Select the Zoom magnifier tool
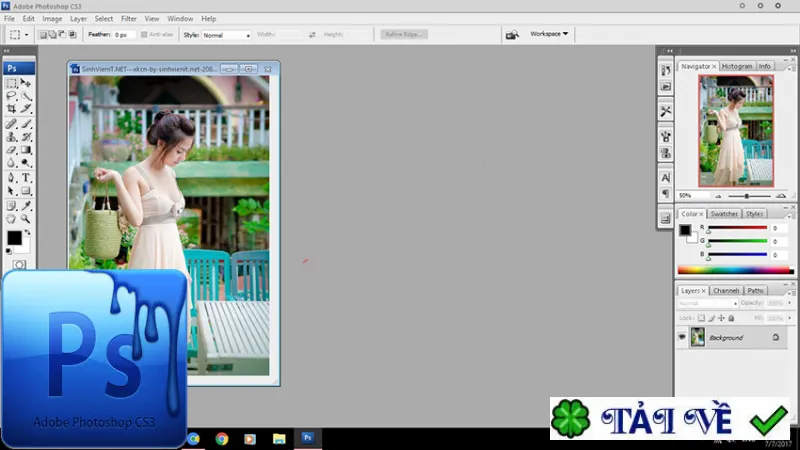The image size is (800, 450). [x=26, y=219]
